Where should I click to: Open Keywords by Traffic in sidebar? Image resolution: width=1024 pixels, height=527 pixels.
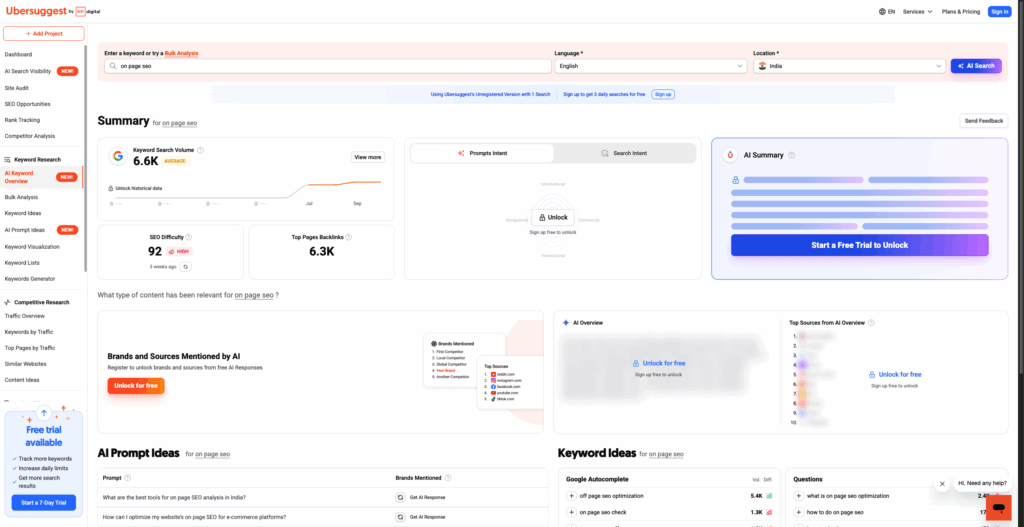click(29, 332)
